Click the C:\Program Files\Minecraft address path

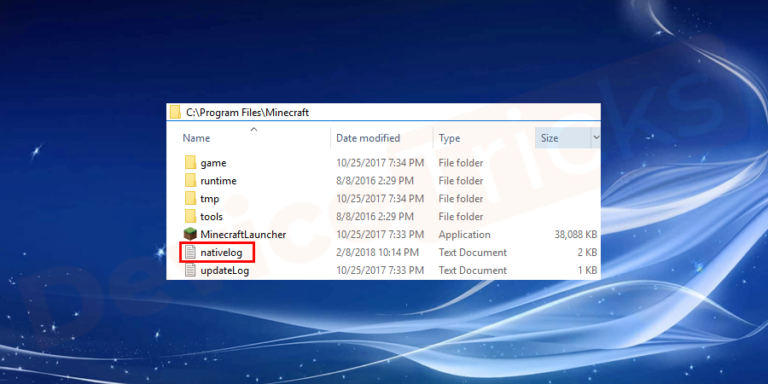247,113
